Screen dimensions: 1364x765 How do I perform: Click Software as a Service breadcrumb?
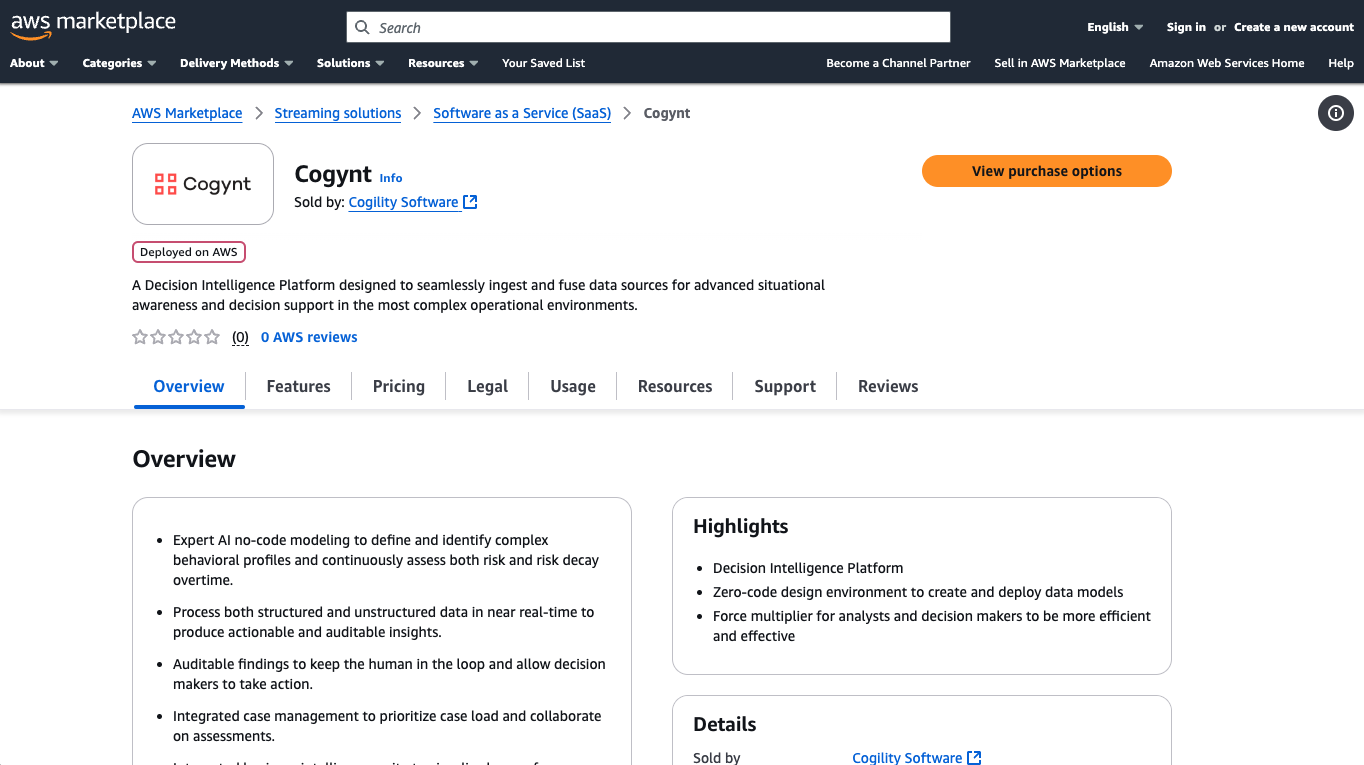tap(522, 113)
